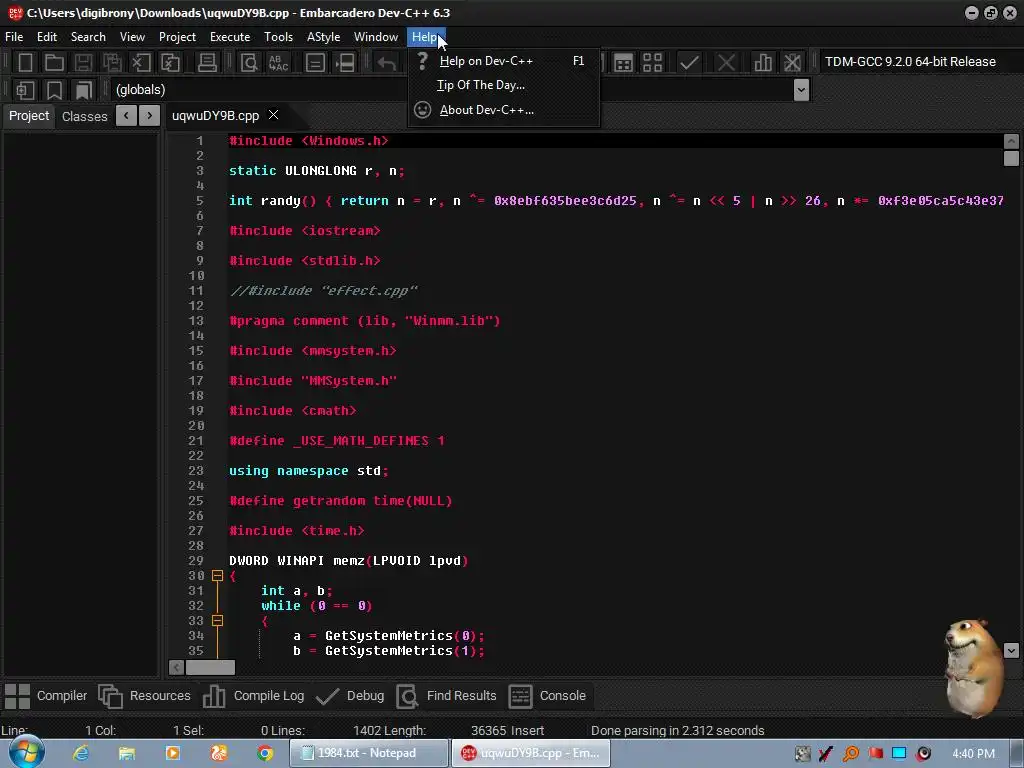Open the Debug bottom panel tab
The width and height of the screenshot is (1024, 768).
pos(350,696)
